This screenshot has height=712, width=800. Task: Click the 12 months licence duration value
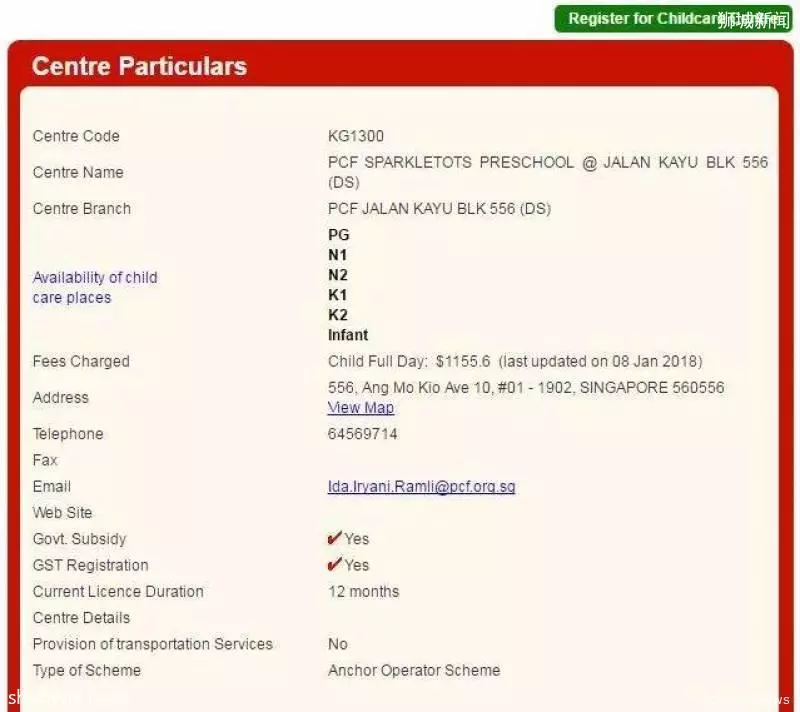tap(364, 592)
